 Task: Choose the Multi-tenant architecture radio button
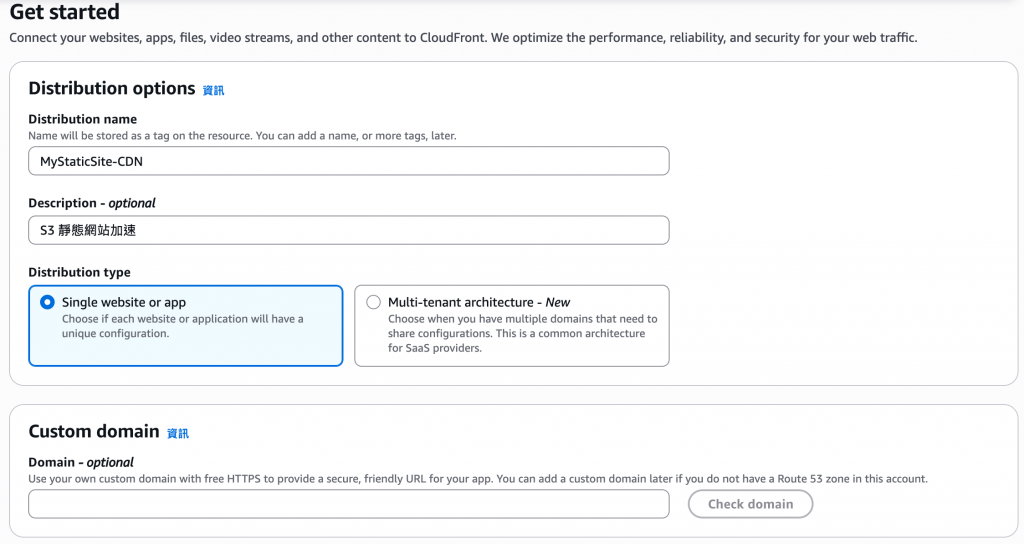(x=373, y=302)
